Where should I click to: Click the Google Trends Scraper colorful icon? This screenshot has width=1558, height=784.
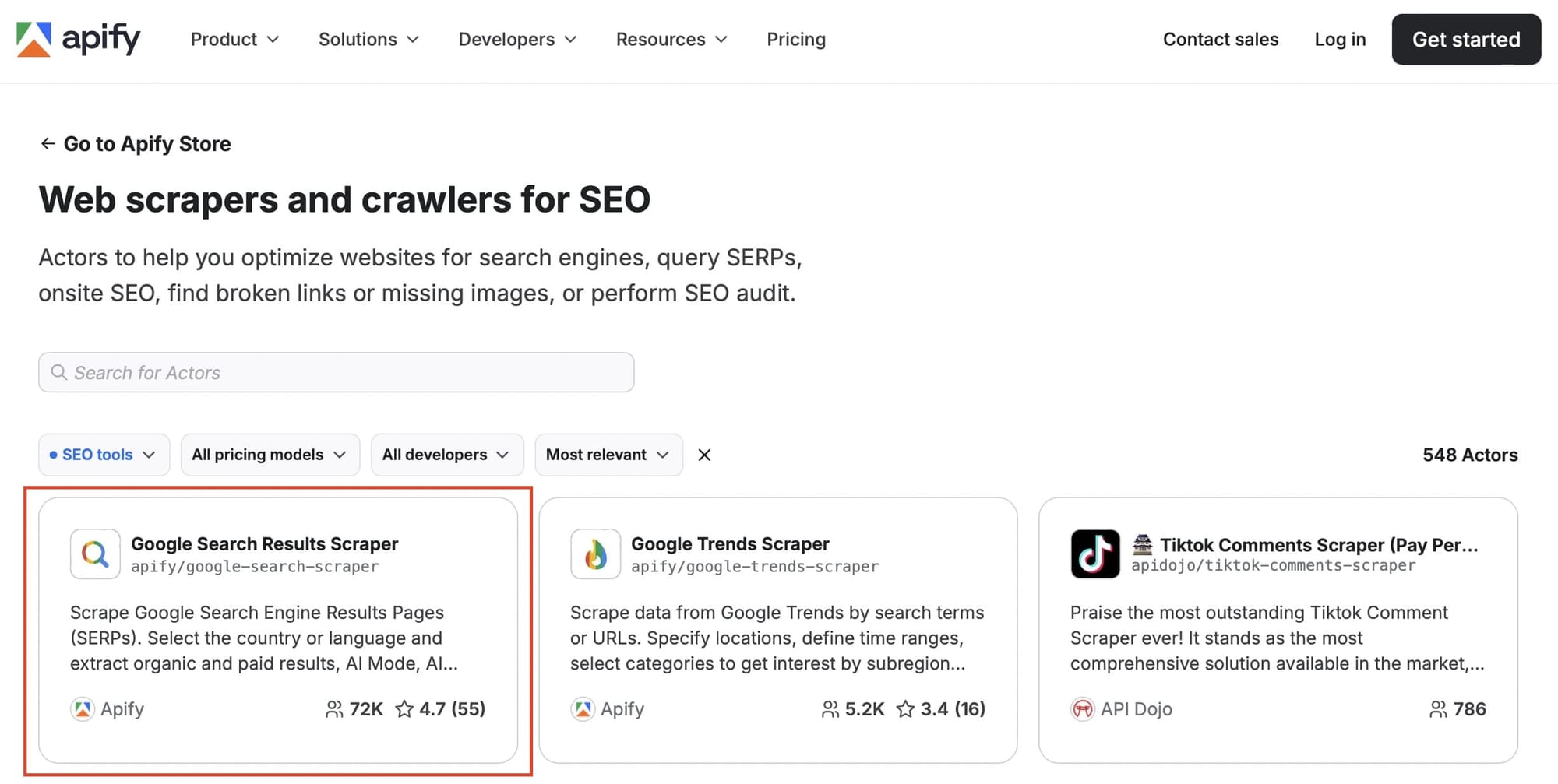(x=595, y=554)
